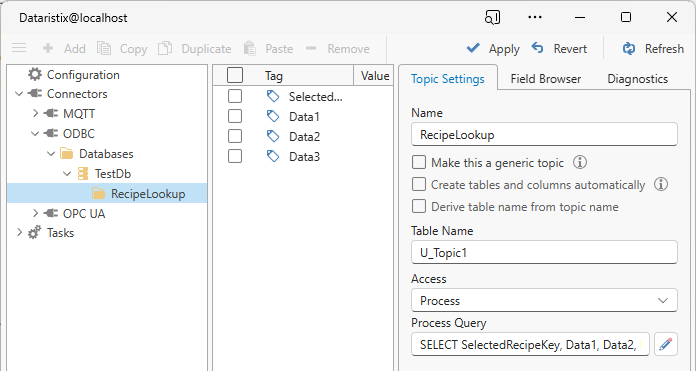Expand the MQTT tree node
696x371 pixels.
click(36, 114)
